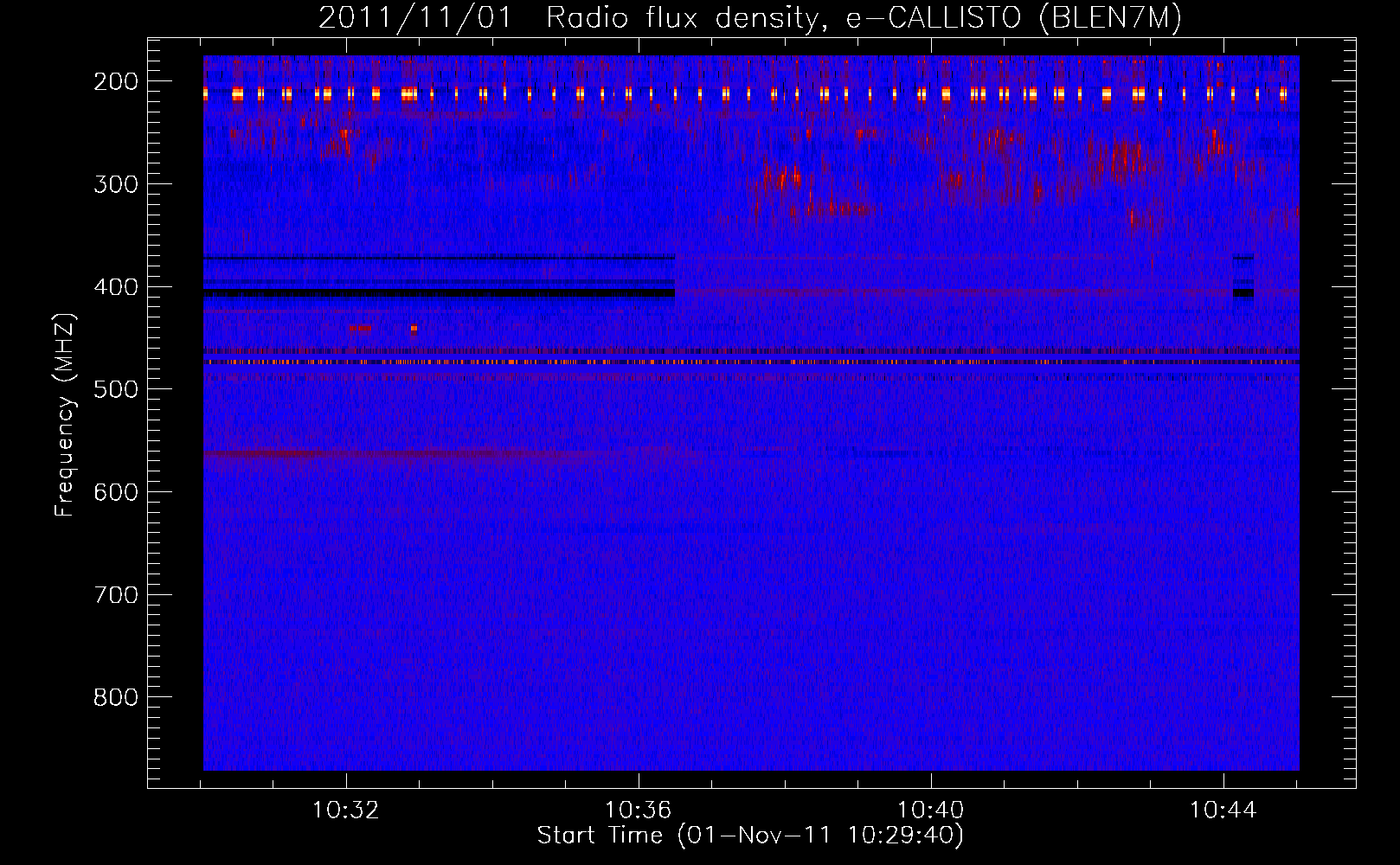1400x865 pixels.
Task: Click the 'Frequency (MHZ)' axis label
Action: [x=65, y=414]
